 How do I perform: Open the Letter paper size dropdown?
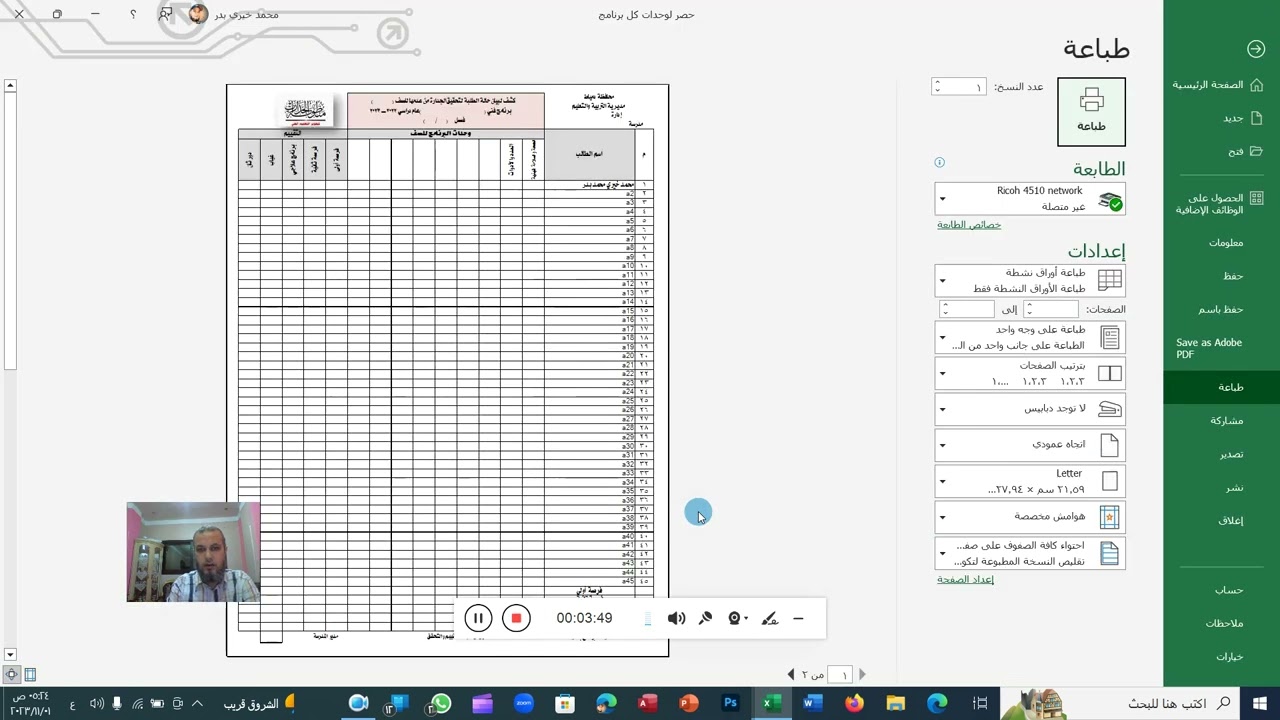(1030, 481)
